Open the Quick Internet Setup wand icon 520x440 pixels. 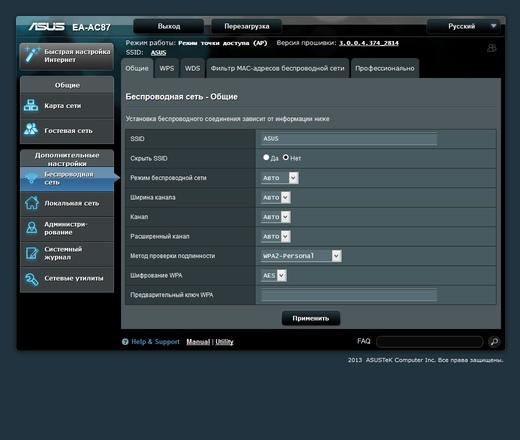32,55
